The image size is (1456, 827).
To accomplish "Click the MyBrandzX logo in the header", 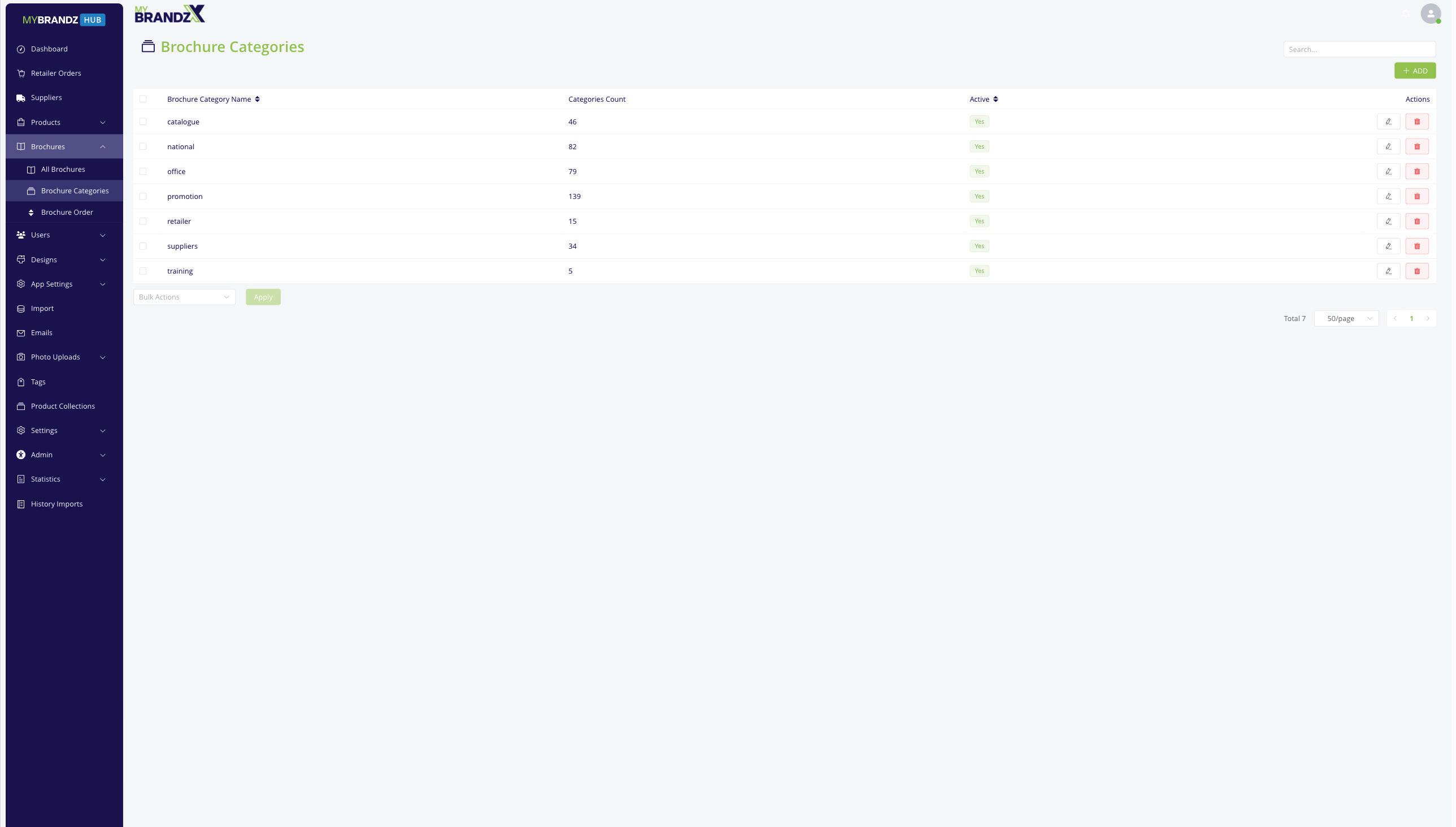I will 169,14.
